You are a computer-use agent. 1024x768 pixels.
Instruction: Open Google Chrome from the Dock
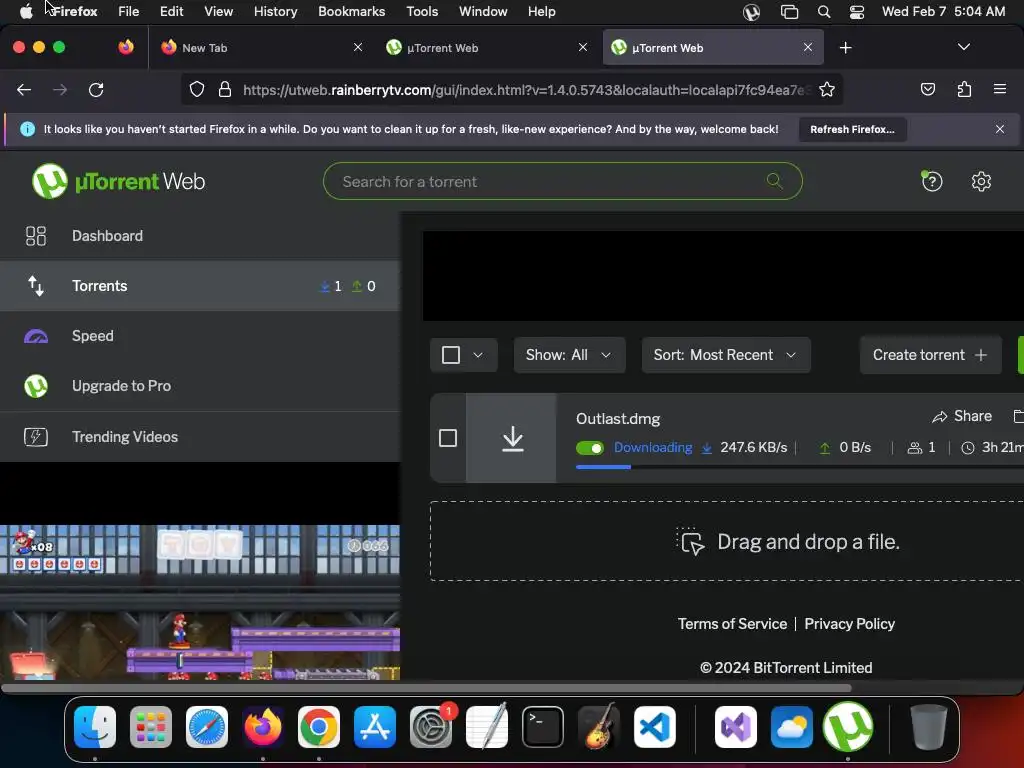click(x=319, y=726)
